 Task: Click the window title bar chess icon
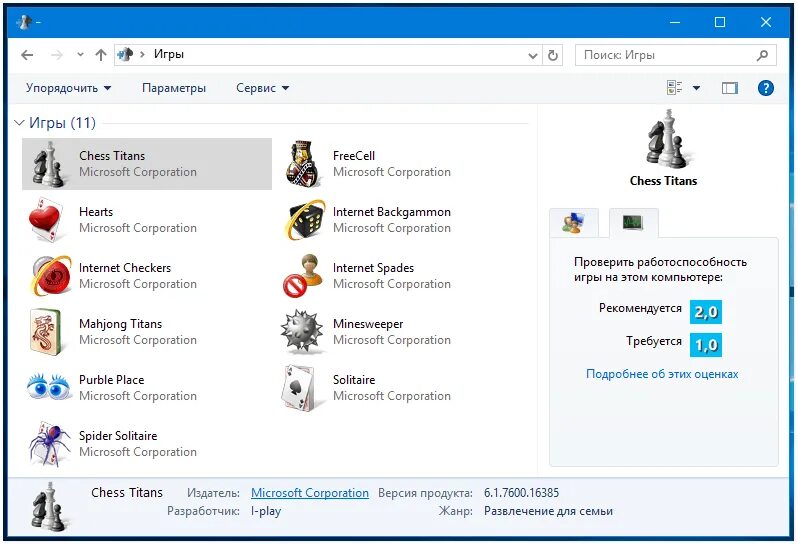pos(24,22)
